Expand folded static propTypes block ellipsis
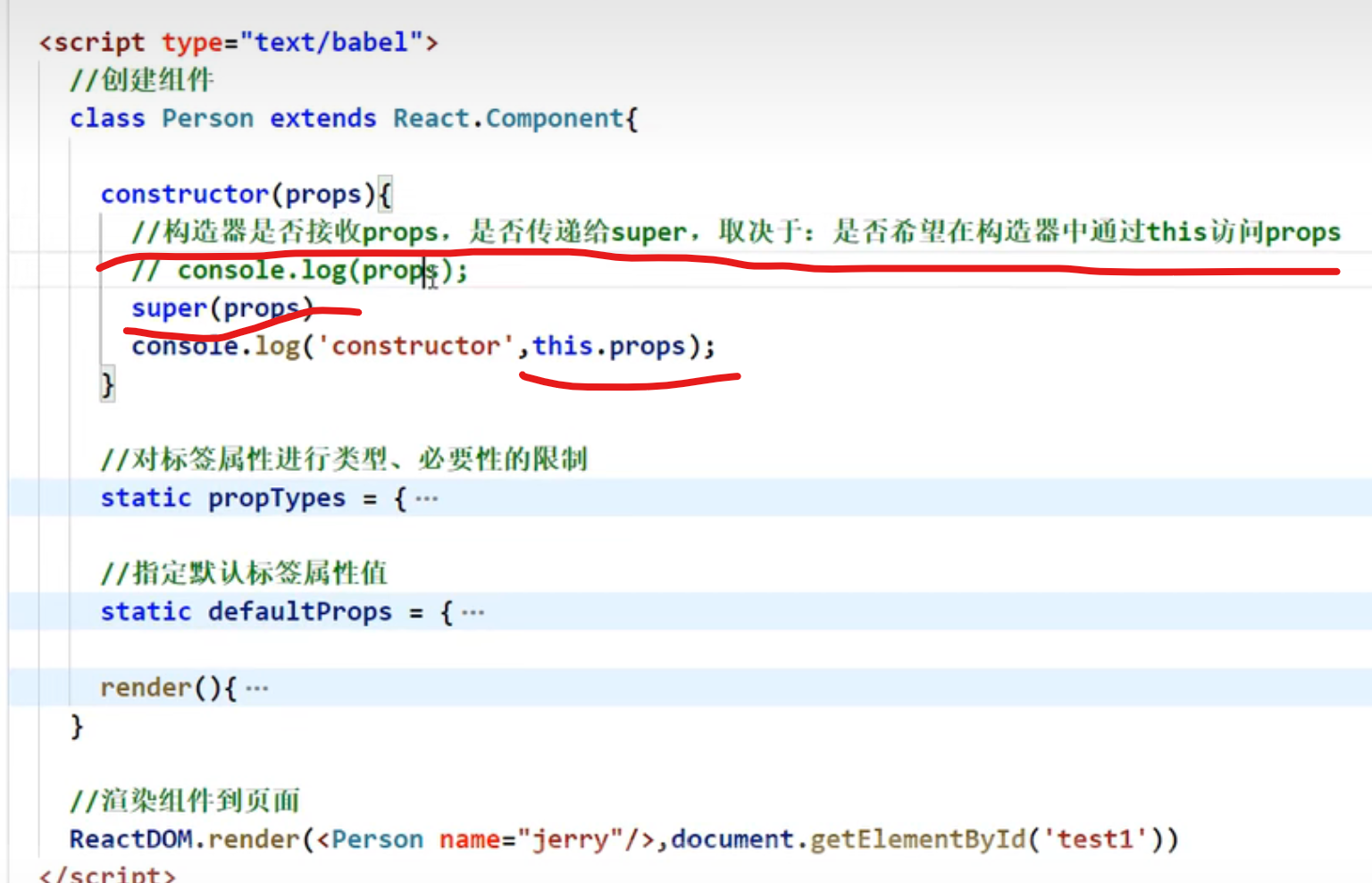 point(427,499)
